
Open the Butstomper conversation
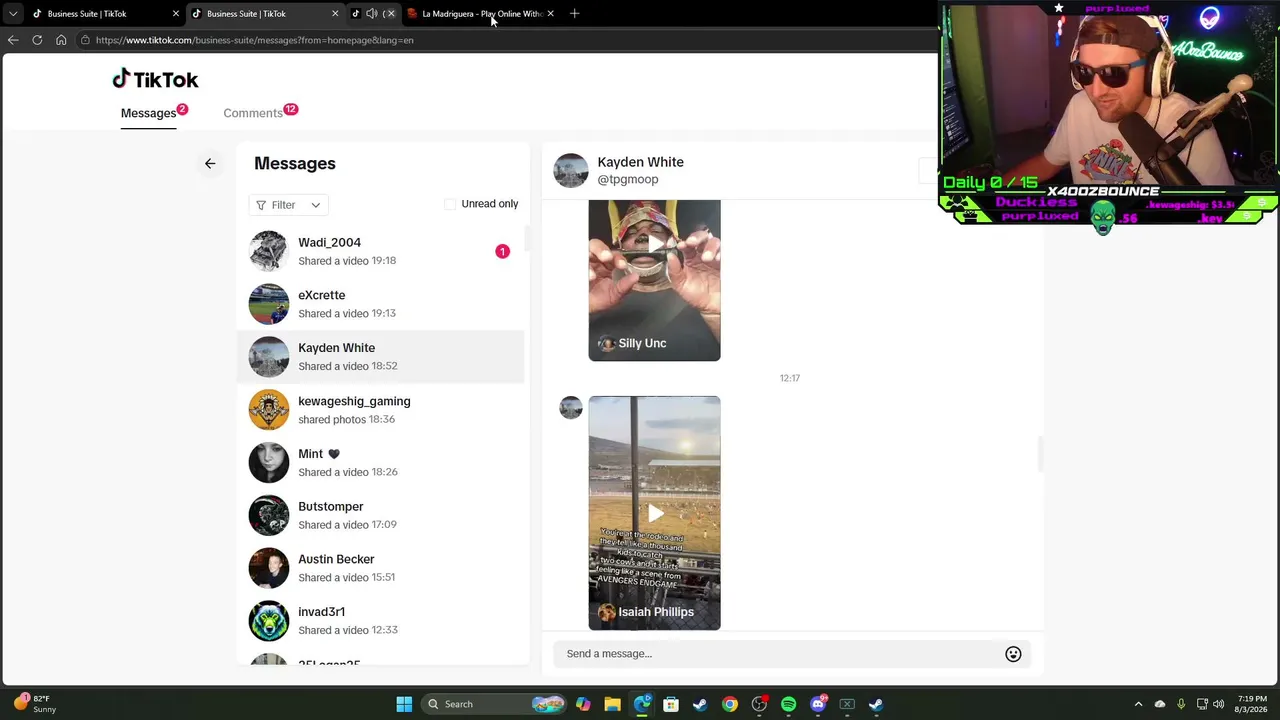click(x=381, y=515)
